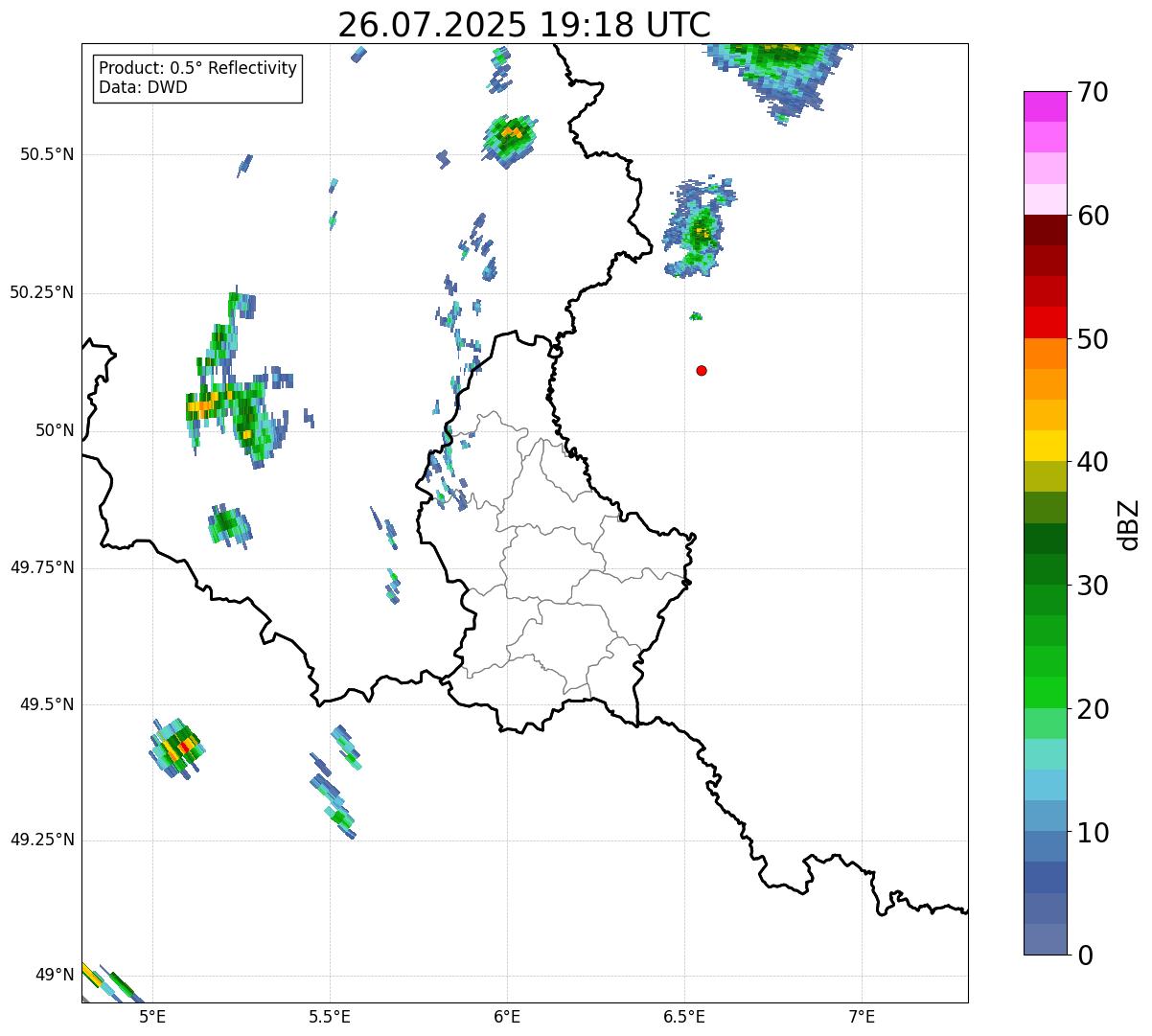Click the 6.5°E longitude label
This screenshot has width=1152, height=1036.
pos(684,1016)
